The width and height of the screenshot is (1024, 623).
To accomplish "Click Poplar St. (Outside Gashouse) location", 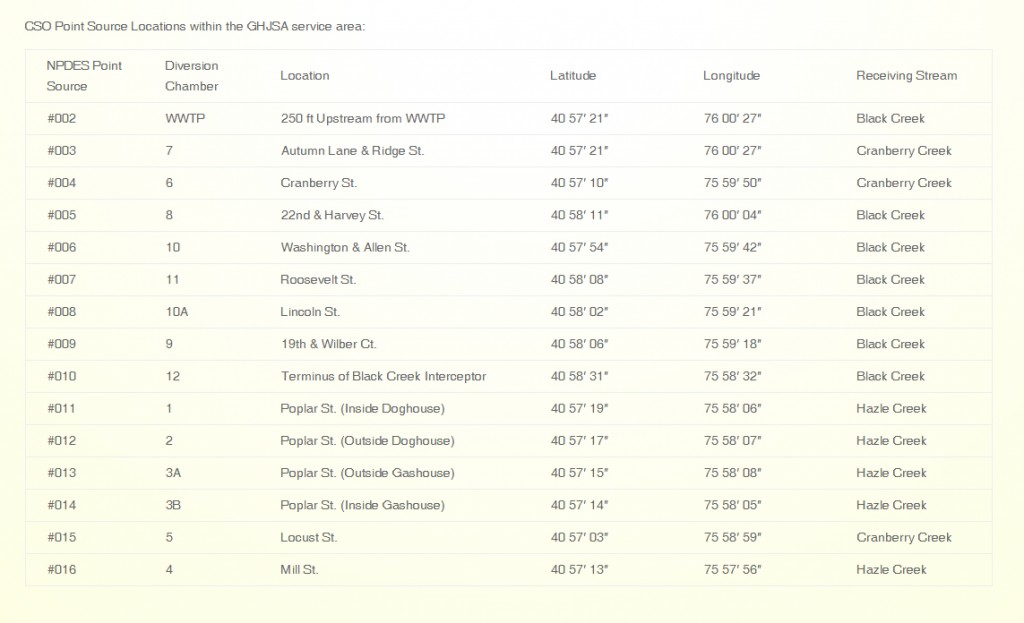I will point(367,473).
